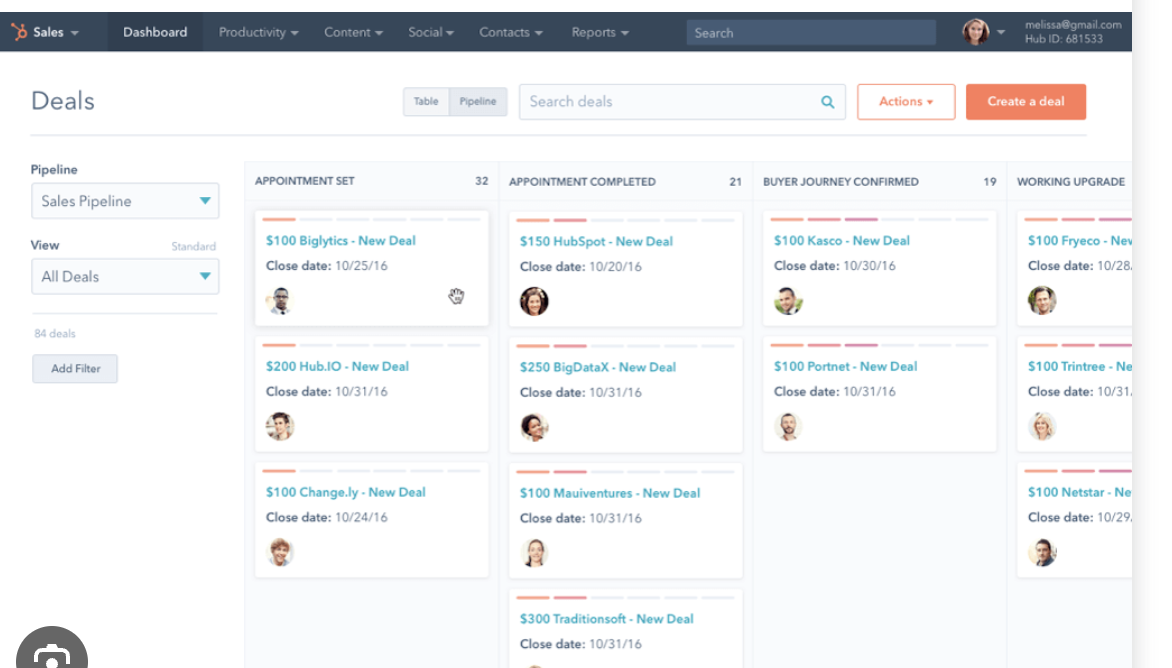The height and width of the screenshot is (668, 1172).
Task: Switch to Pipeline view
Action: click(x=478, y=101)
